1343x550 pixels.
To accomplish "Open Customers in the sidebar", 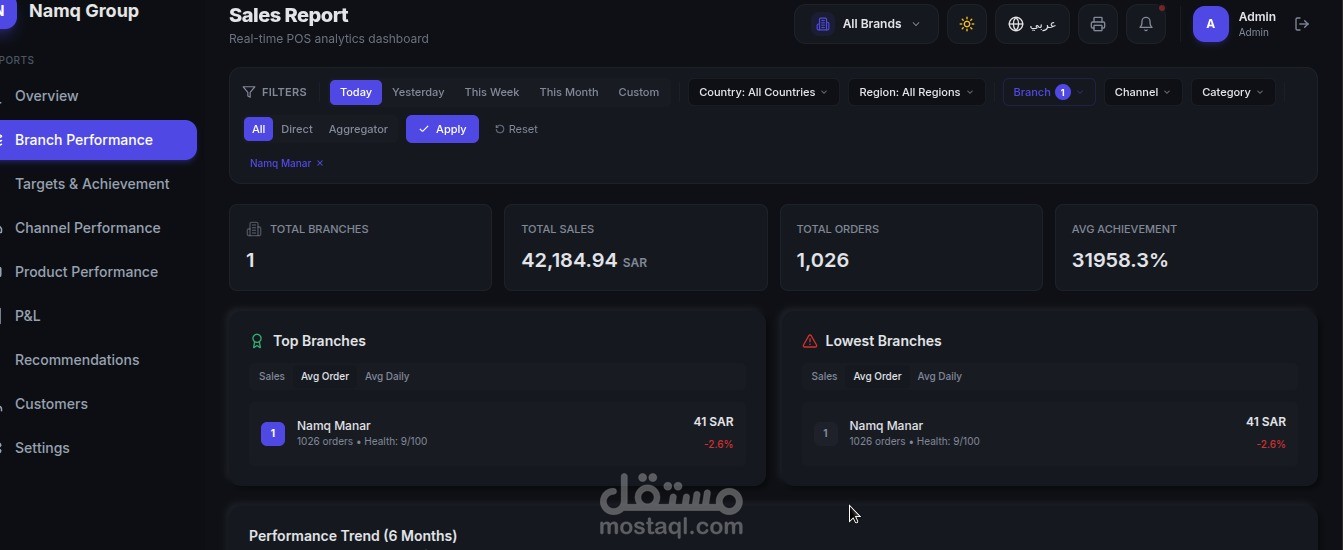I will click(x=98, y=404).
